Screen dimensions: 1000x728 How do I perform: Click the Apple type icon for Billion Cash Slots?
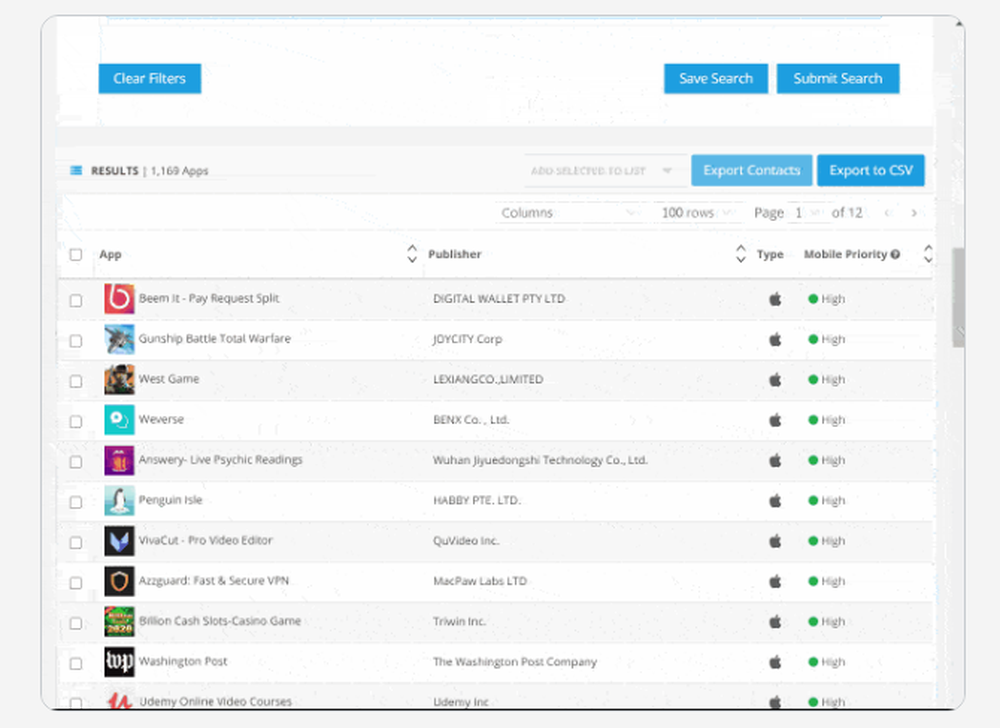[x=775, y=622]
